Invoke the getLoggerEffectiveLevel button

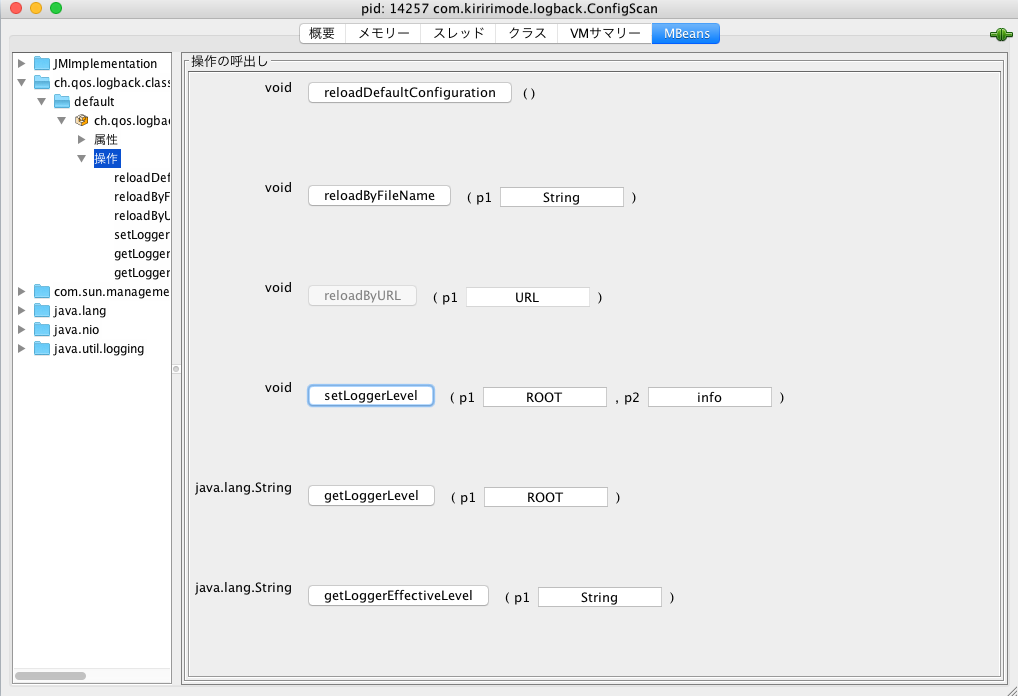398,595
